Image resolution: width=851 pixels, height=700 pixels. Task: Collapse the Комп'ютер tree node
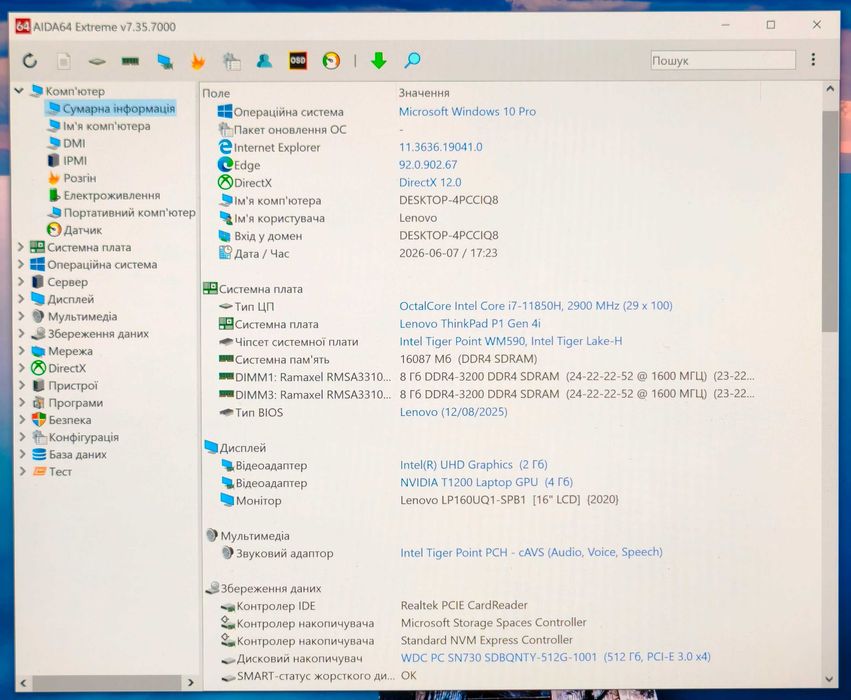point(20,91)
